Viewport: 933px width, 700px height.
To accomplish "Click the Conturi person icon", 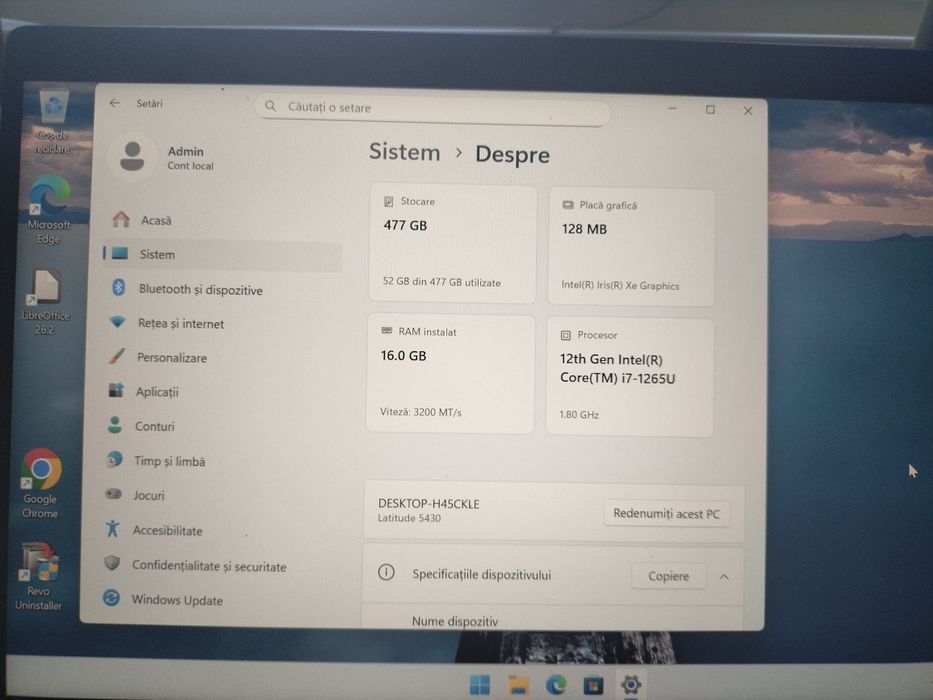I will (x=115, y=424).
